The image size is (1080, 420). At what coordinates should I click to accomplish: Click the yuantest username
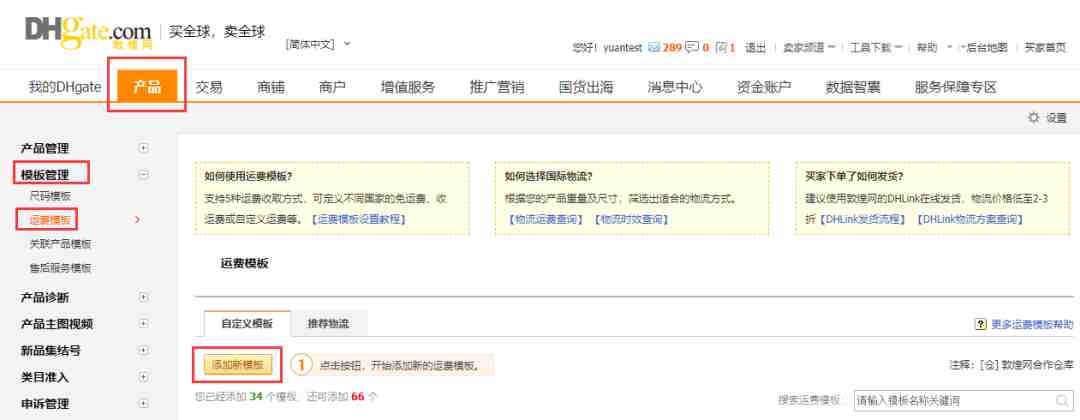(x=623, y=48)
